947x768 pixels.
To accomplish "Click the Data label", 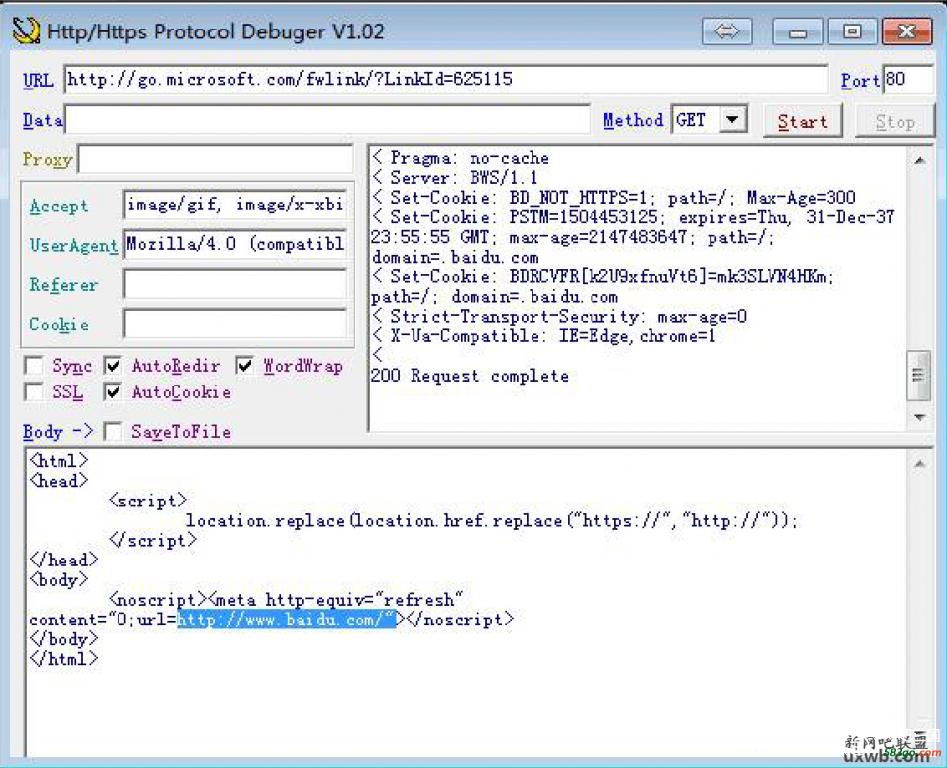I will click(42, 120).
